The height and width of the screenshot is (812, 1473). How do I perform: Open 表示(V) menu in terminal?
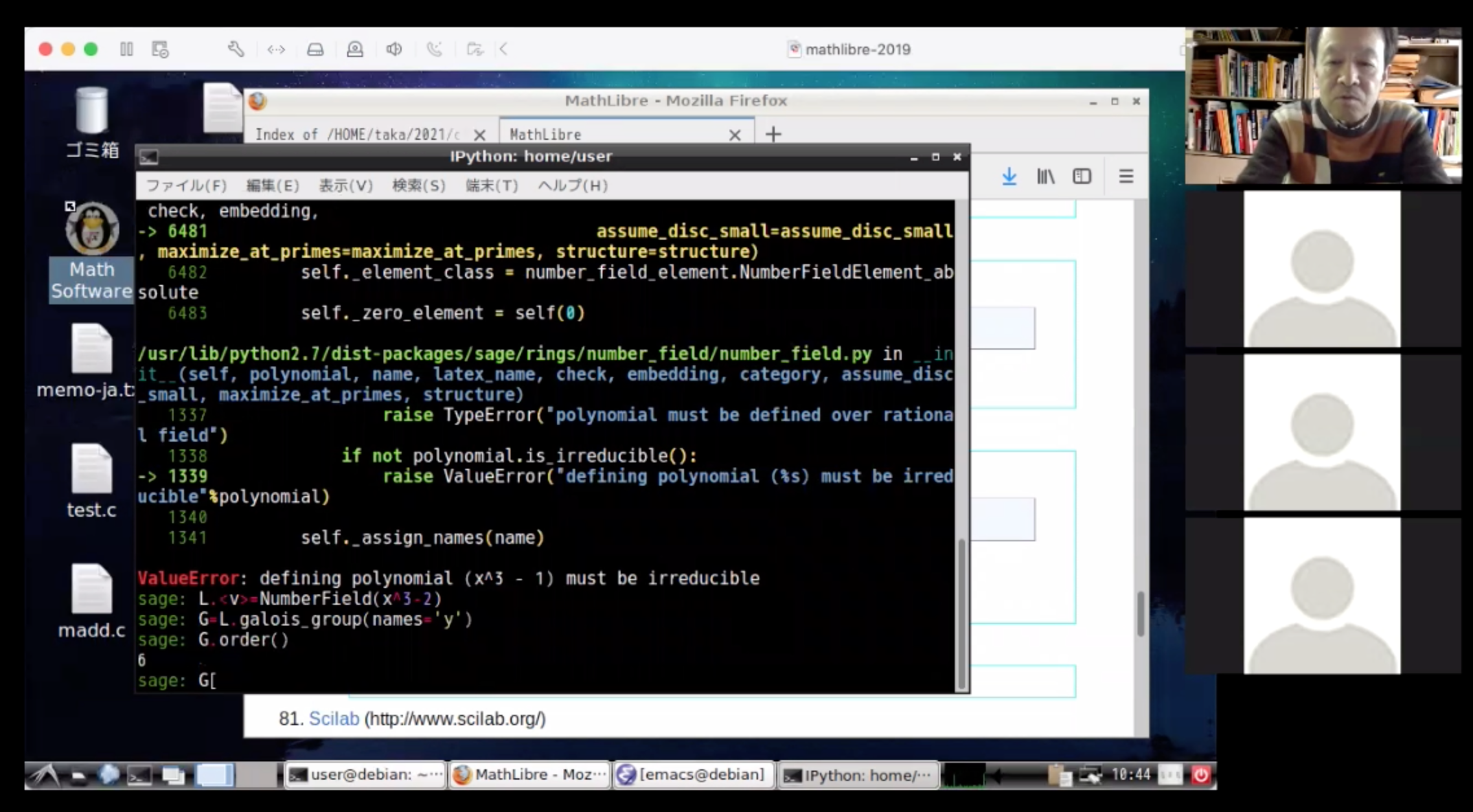pyautogui.click(x=346, y=186)
